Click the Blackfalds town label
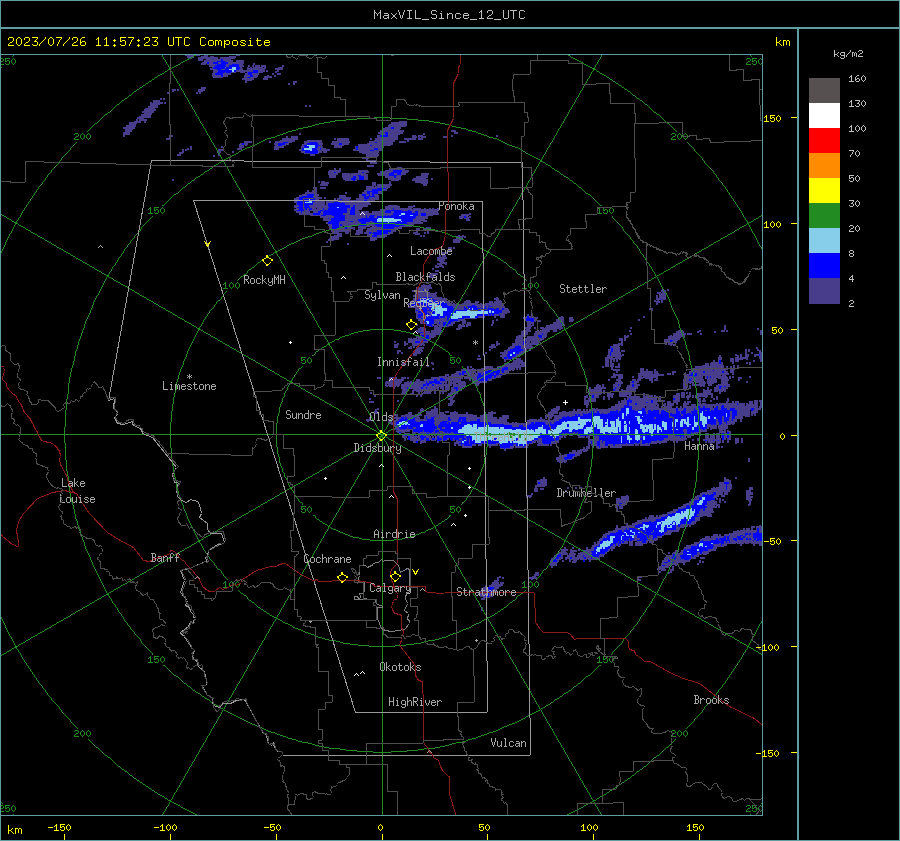 425,277
